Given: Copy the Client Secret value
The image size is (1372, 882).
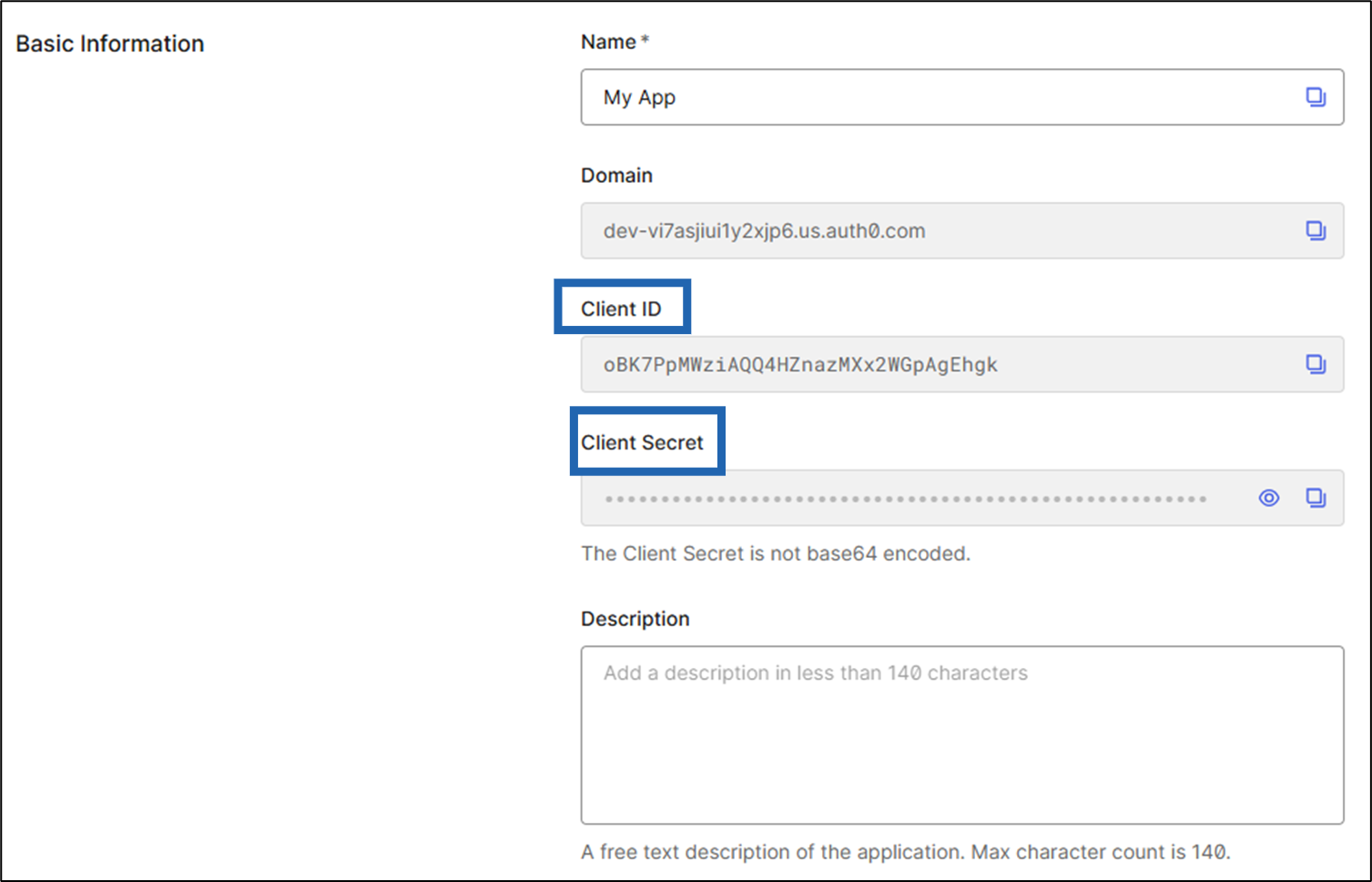Looking at the screenshot, I should click(x=1316, y=498).
